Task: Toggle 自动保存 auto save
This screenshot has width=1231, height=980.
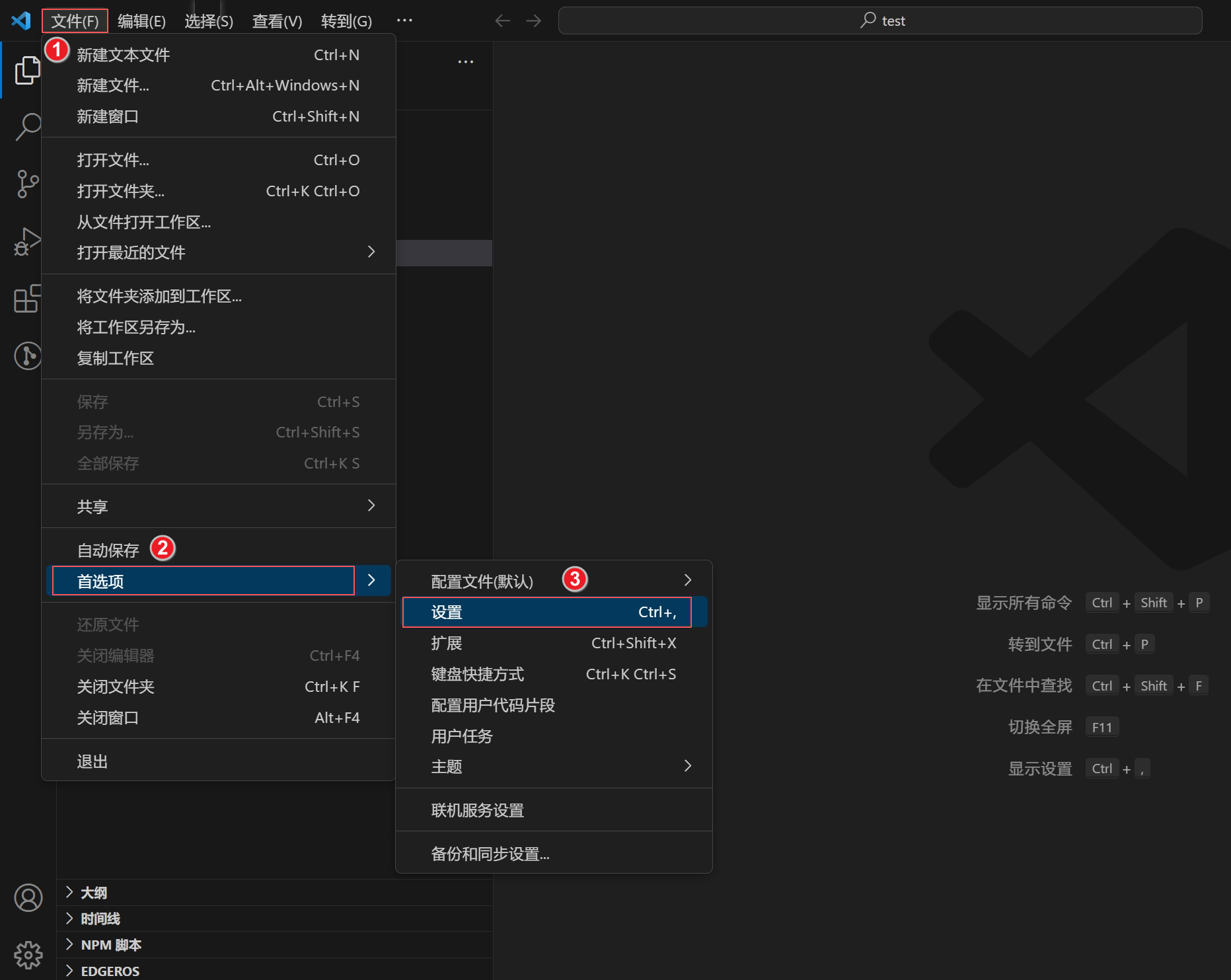Action: click(x=107, y=549)
